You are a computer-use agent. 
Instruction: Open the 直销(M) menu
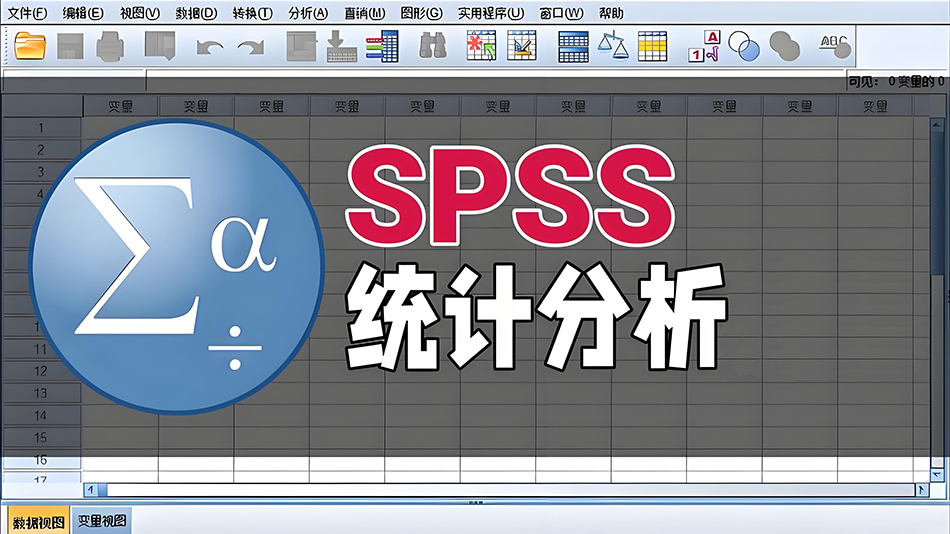coord(365,13)
